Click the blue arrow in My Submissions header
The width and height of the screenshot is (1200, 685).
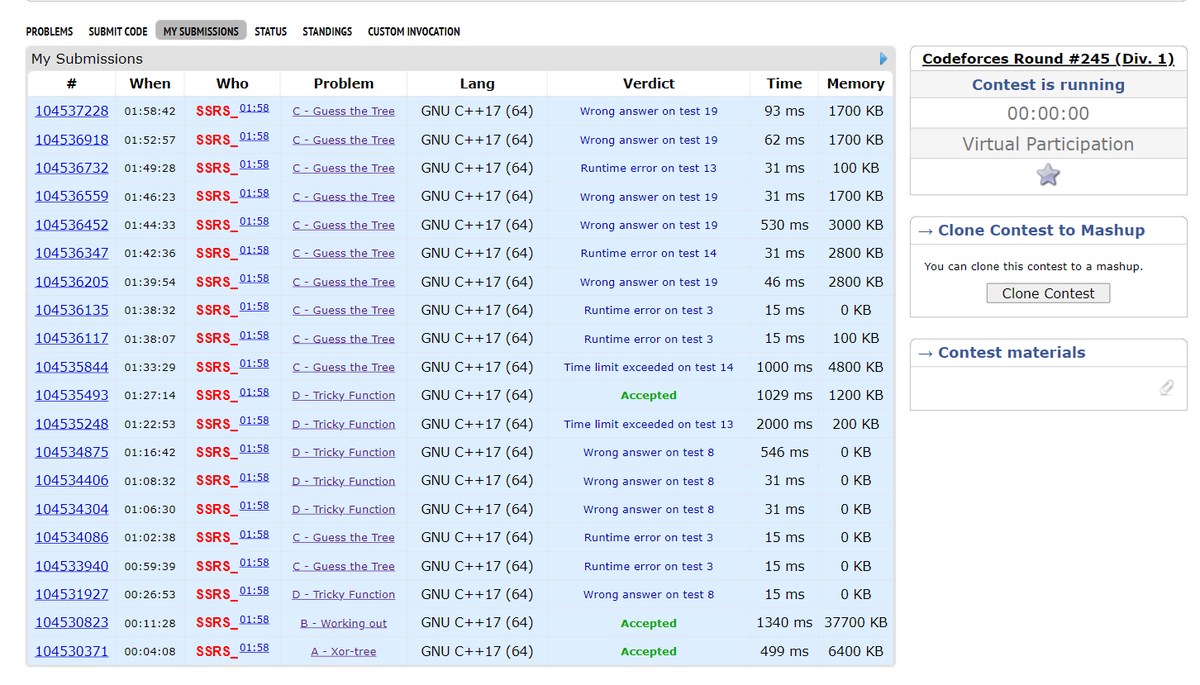pos(883,58)
